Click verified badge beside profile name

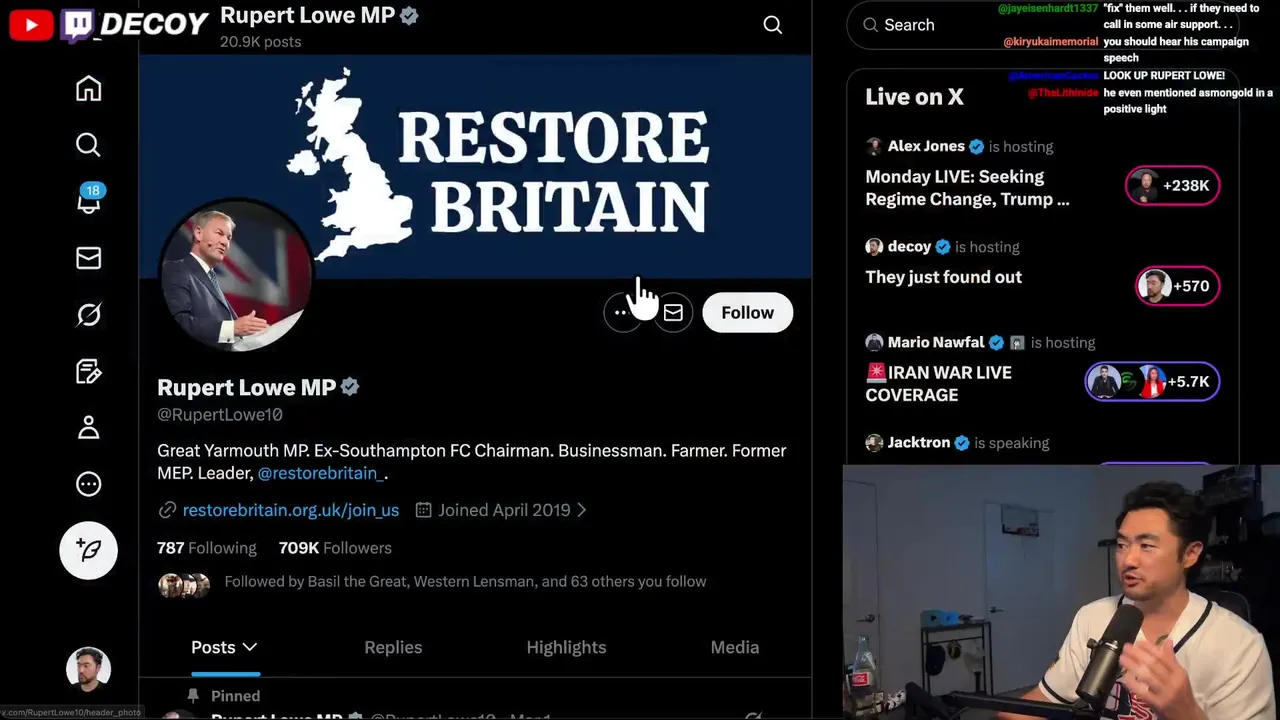pos(350,387)
